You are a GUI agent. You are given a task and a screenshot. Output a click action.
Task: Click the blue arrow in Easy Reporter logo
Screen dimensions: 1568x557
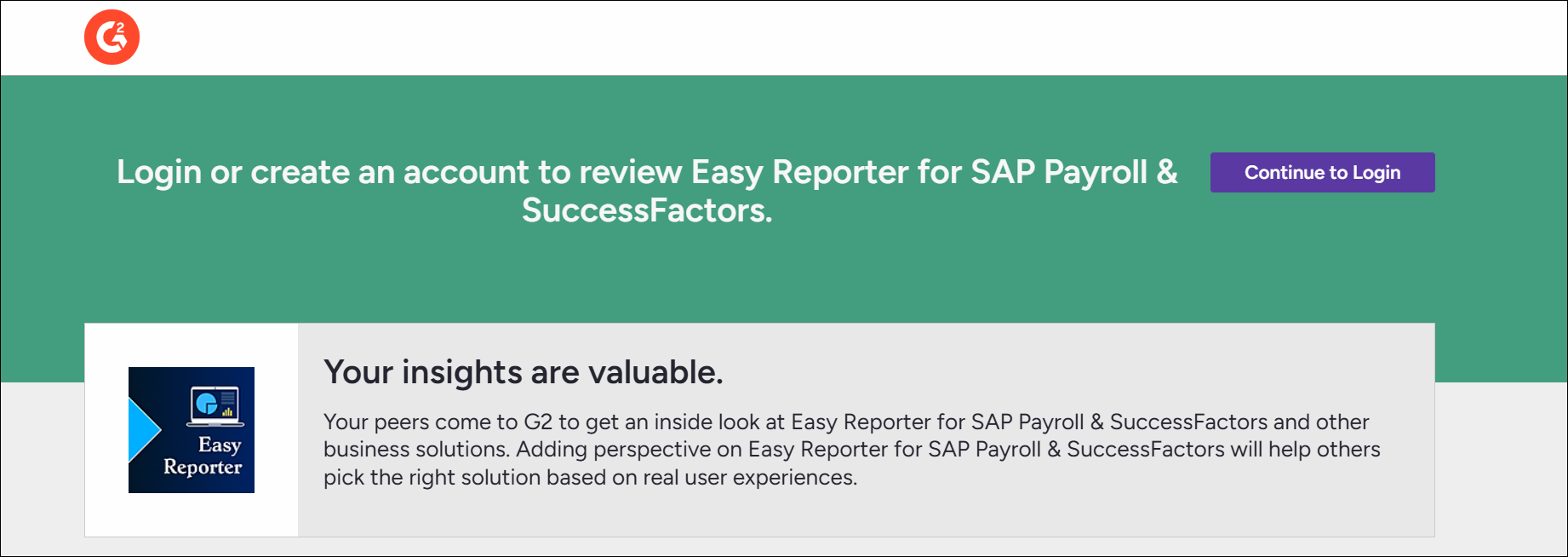click(x=142, y=430)
